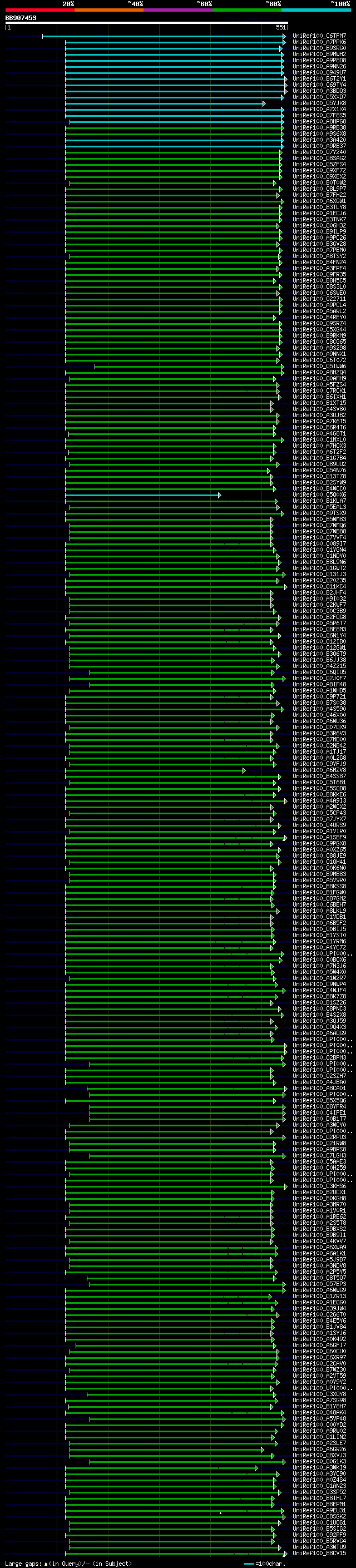
Task: Select hit name UniRef100_A3WKI9
Action: click(x=319, y=1467)
